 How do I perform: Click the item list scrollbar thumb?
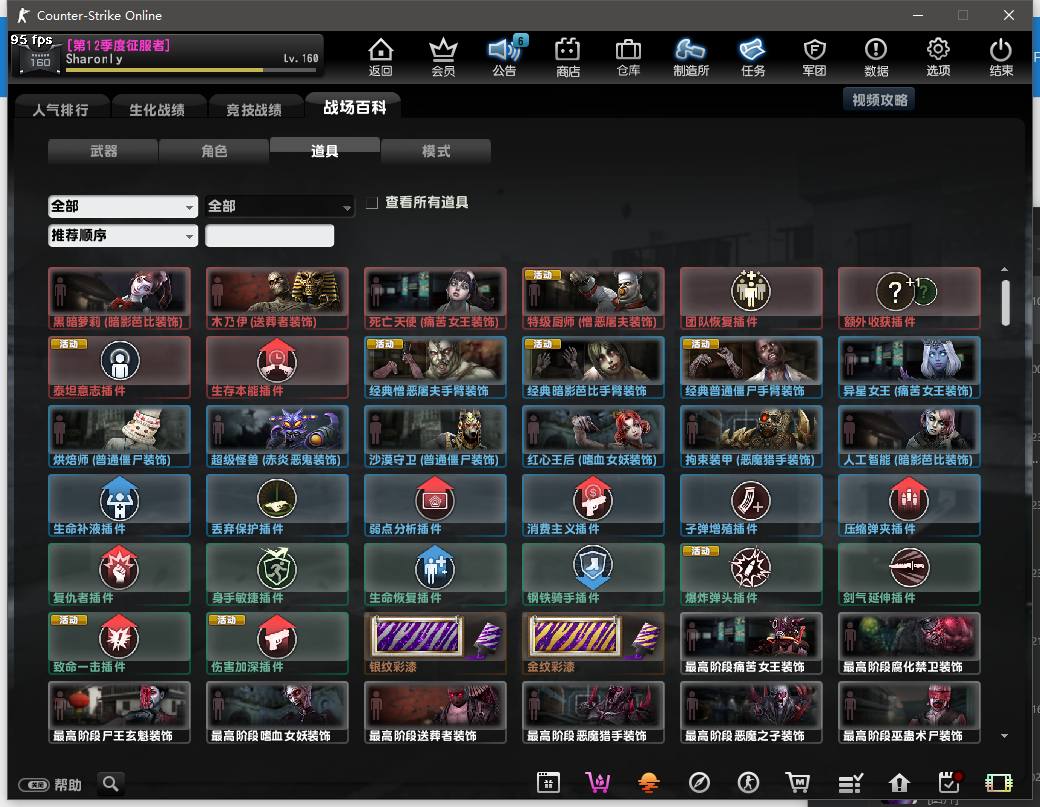click(1006, 302)
